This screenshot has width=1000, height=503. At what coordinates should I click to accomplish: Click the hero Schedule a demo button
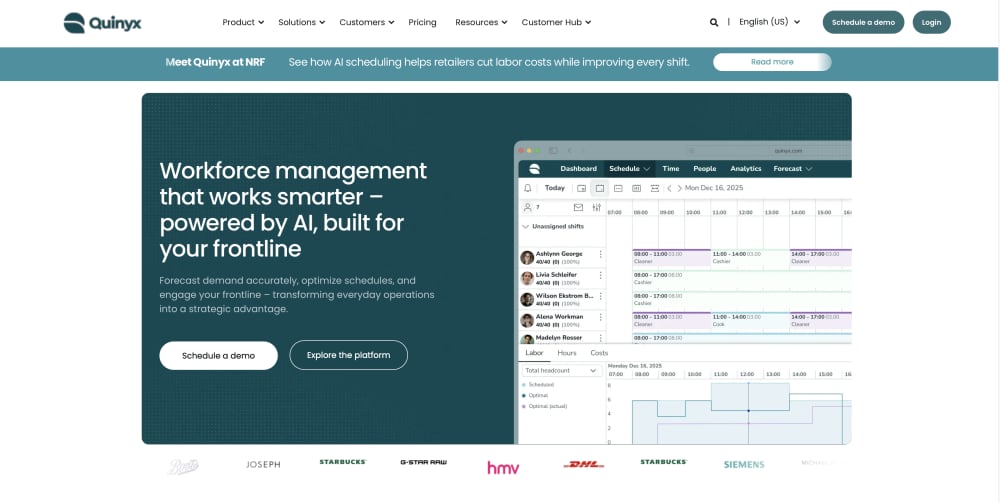(x=219, y=356)
